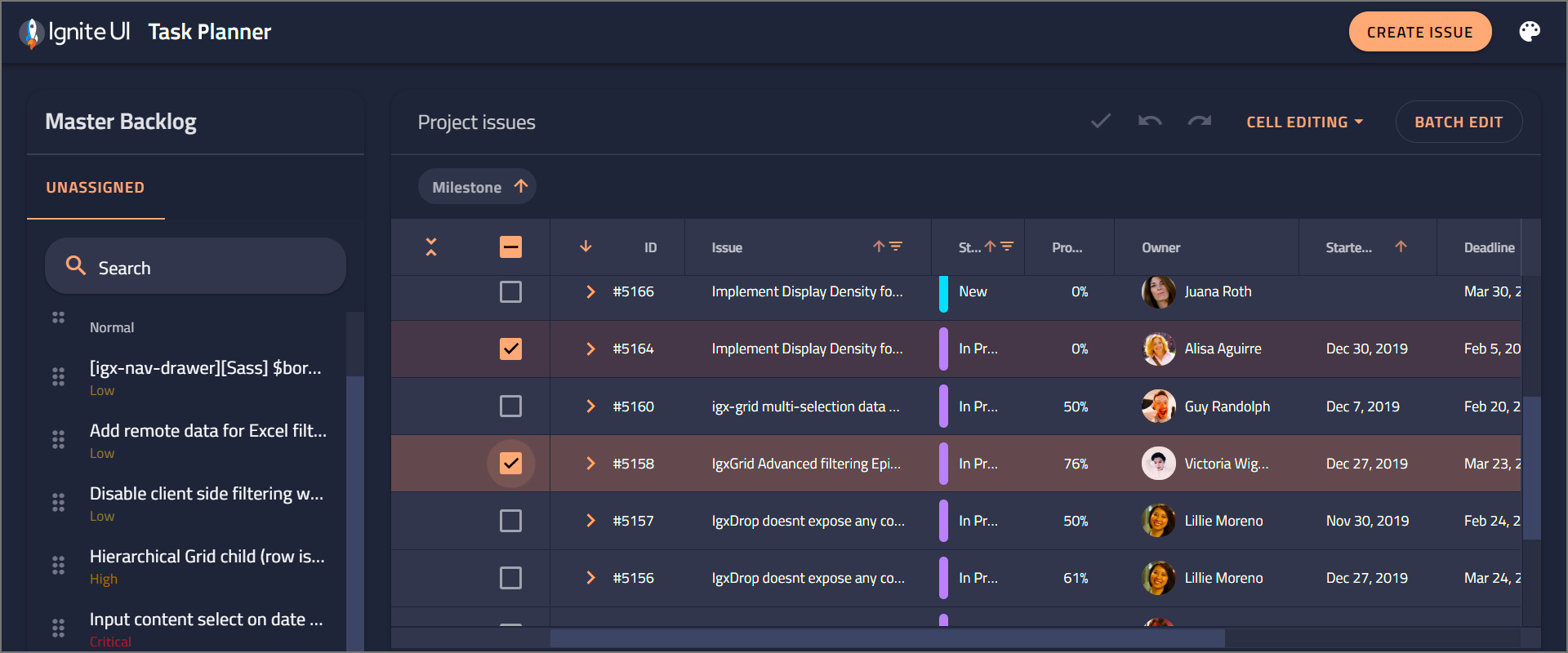Click sort arrow in Started column header
The height and width of the screenshot is (653, 1568).
point(1401,247)
